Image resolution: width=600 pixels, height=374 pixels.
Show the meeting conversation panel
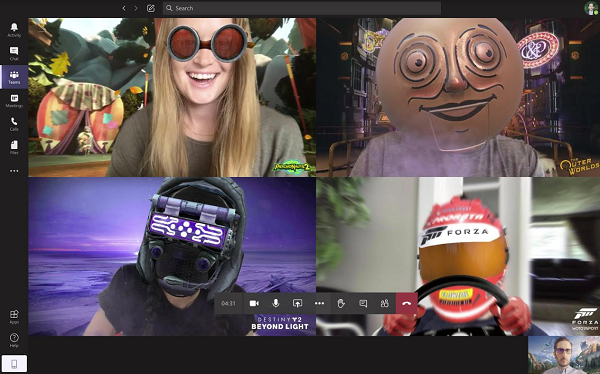click(x=363, y=304)
